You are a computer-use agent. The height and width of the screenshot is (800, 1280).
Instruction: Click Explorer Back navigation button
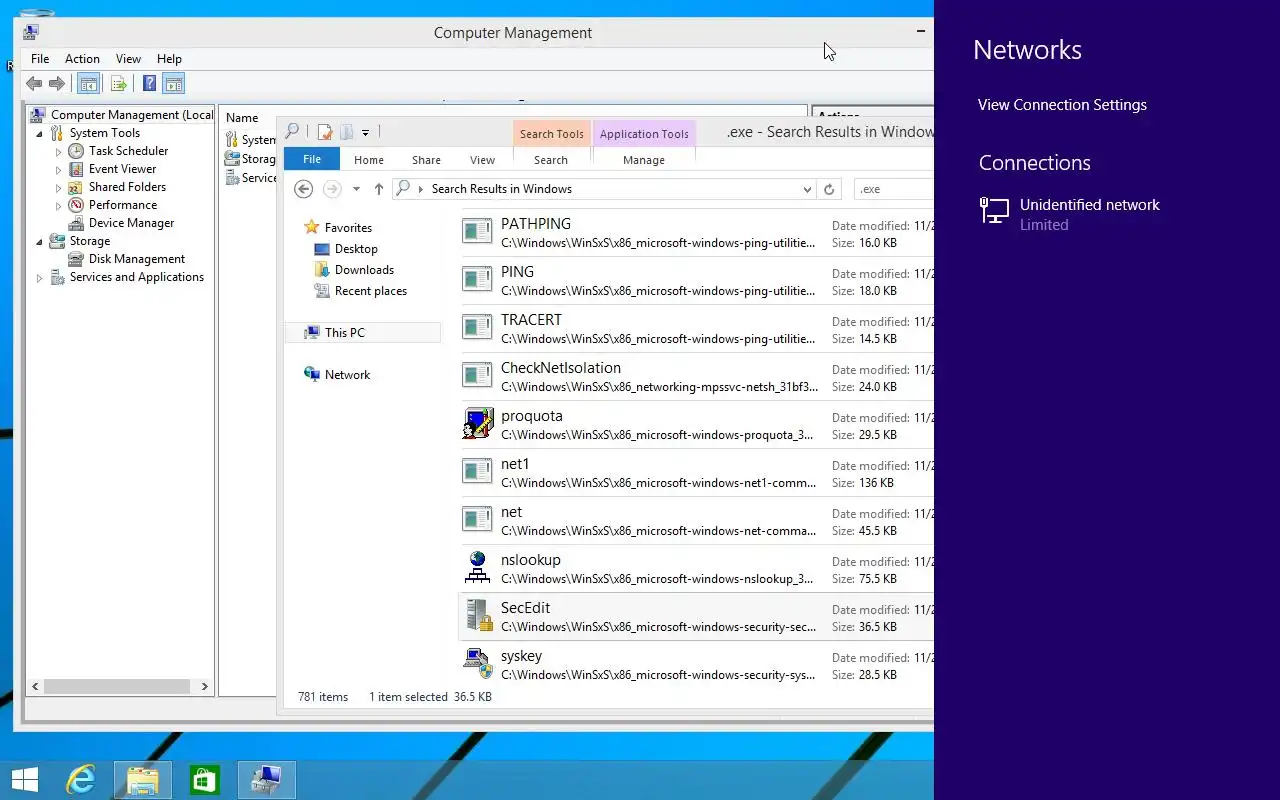coord(304,189)
